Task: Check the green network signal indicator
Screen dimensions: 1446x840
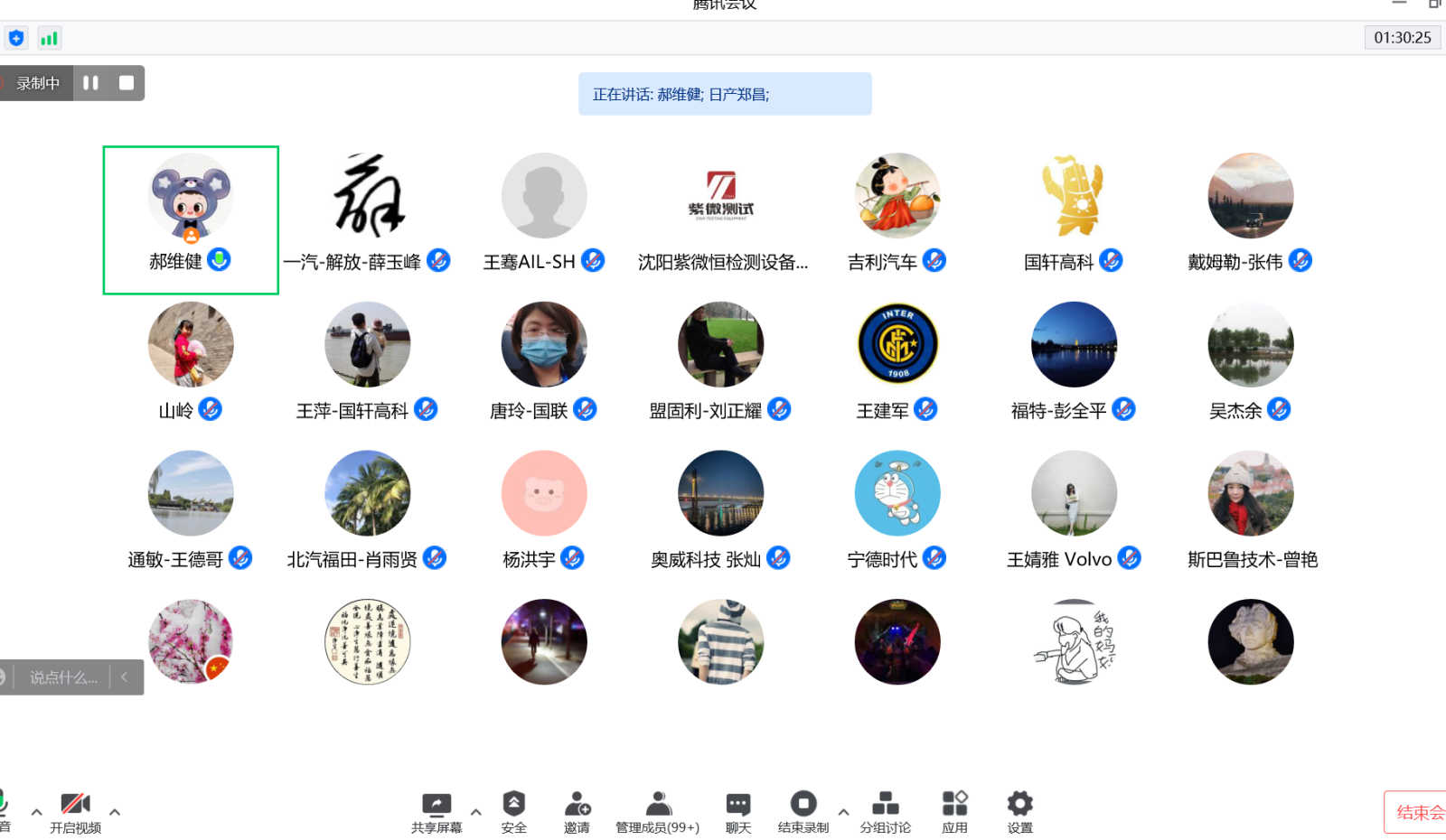Action: point(50,38)
